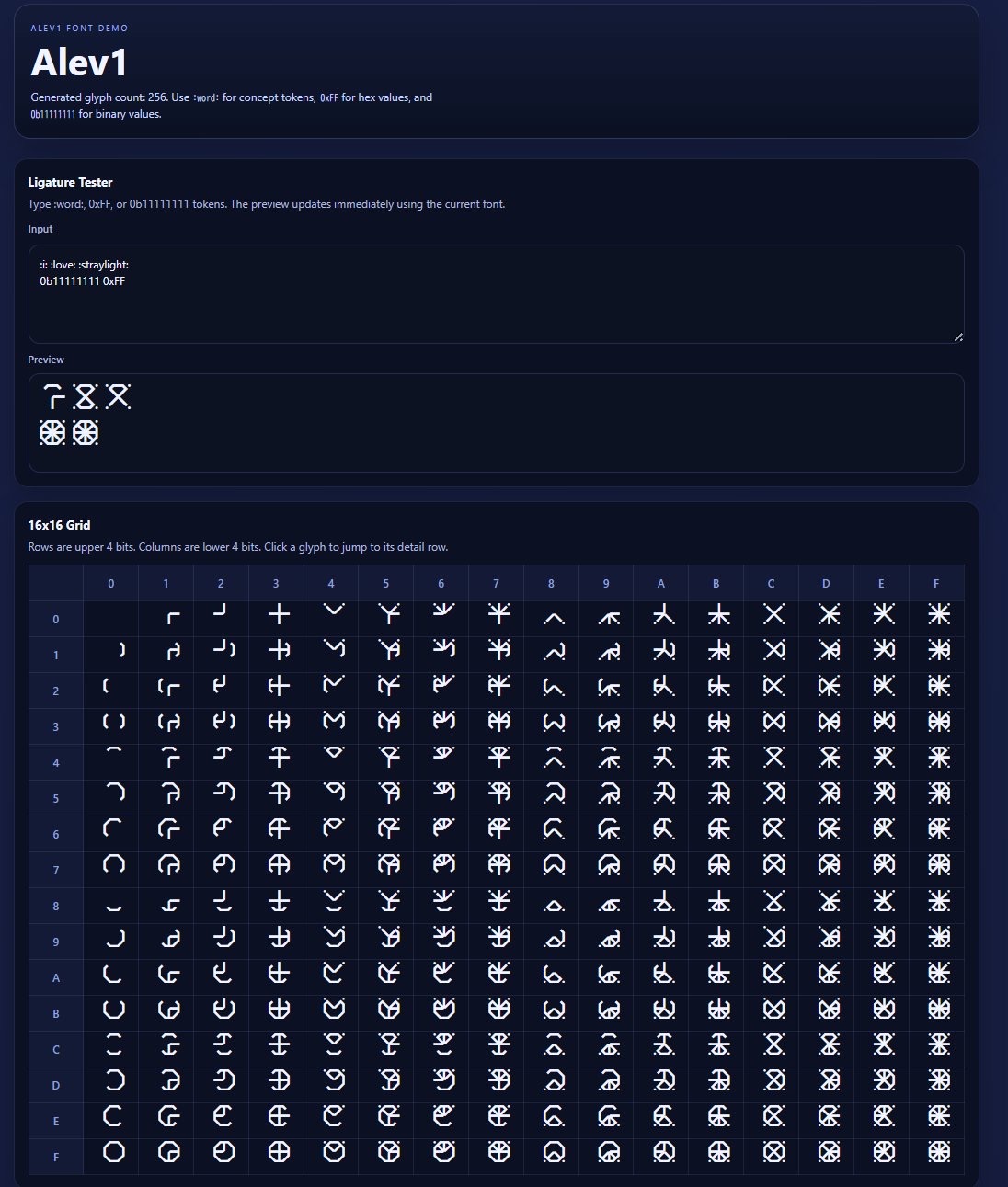Click the X-shaped glyph at row 0, column C
The image size is (1008, 1187).
pyautogui.click(x=774, y=615)
